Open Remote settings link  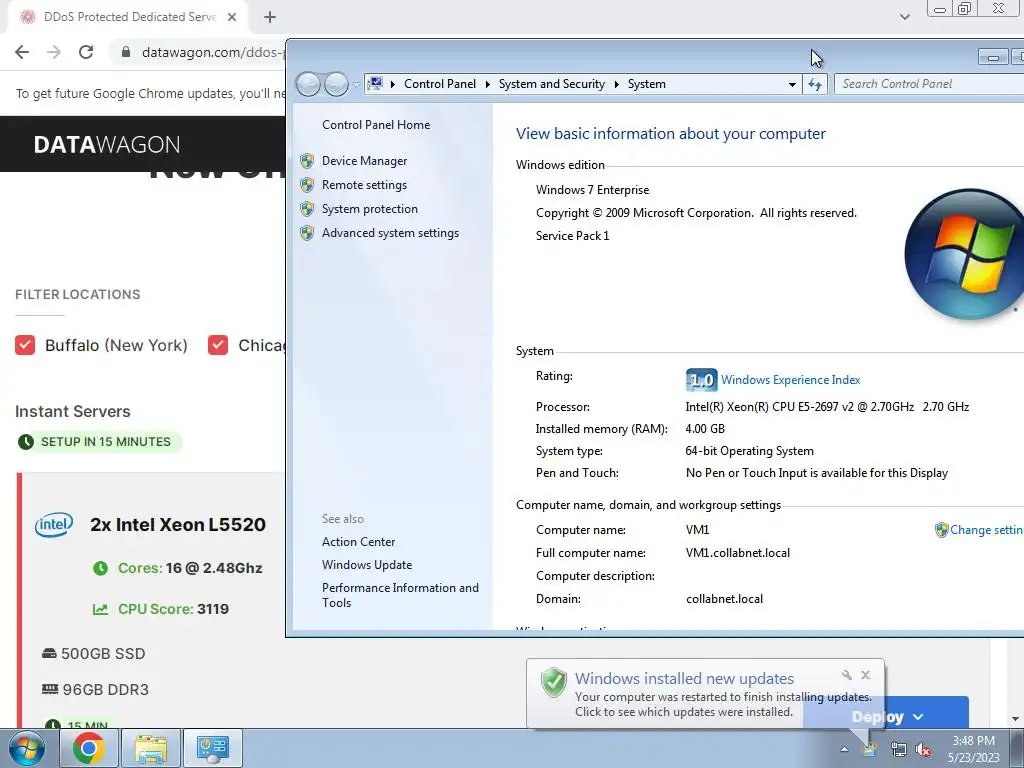(364, 185)
